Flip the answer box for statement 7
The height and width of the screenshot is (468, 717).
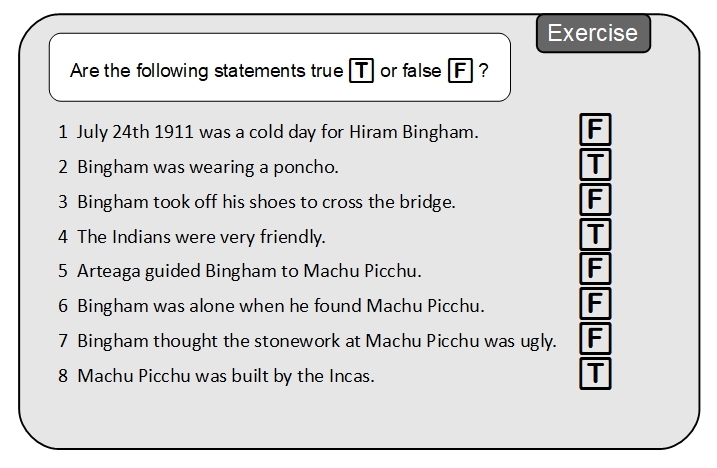coord(595,339)
